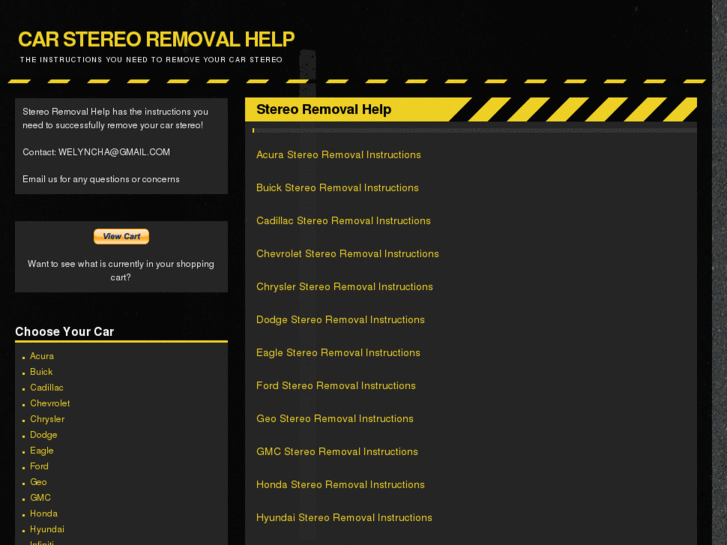This screenshot has height=545, width=727.
Task: Click the Stereo Removal Help page heading
Action: pyautogui.click(x=324, y=109)
